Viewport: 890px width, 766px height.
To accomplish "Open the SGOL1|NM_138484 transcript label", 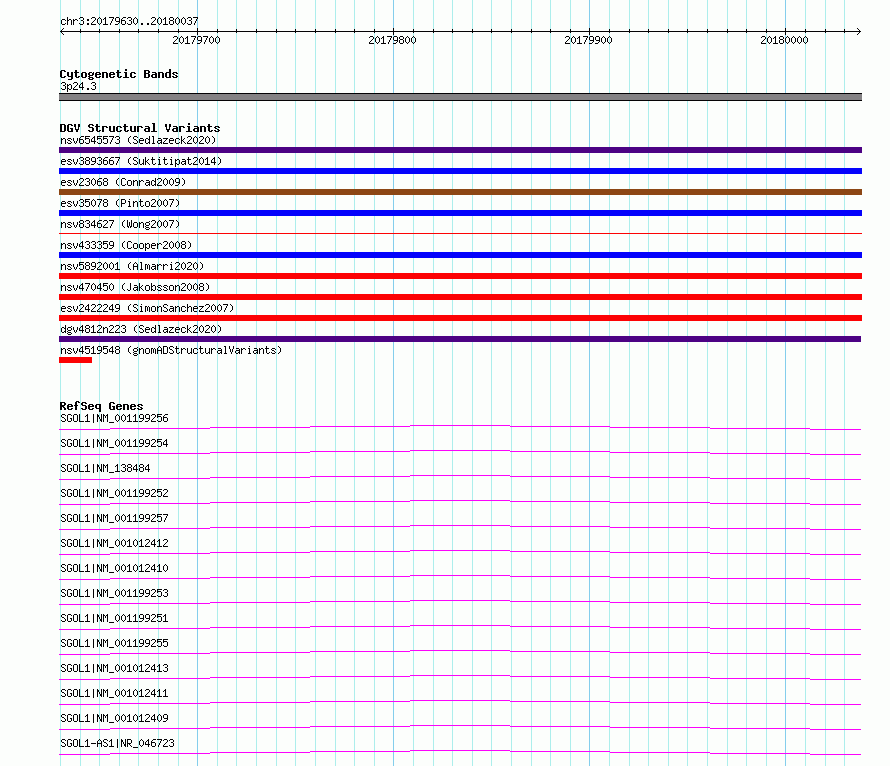I will coord(105,468).
